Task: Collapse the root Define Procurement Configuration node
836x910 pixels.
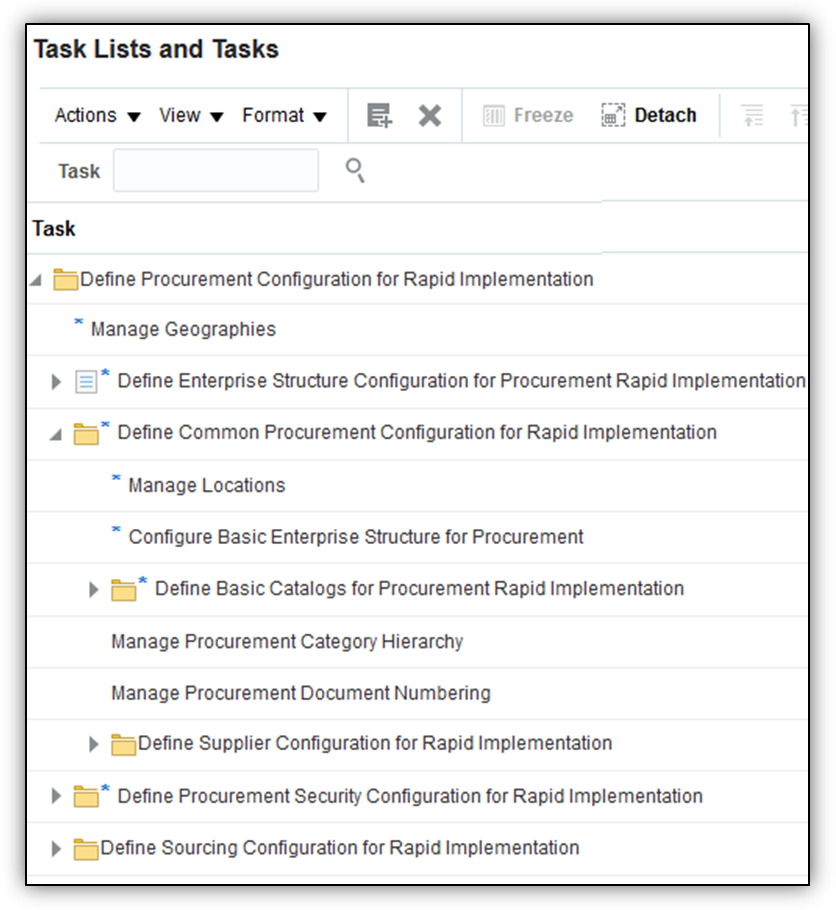Action: pyautogui.click(x=37, y=280)
